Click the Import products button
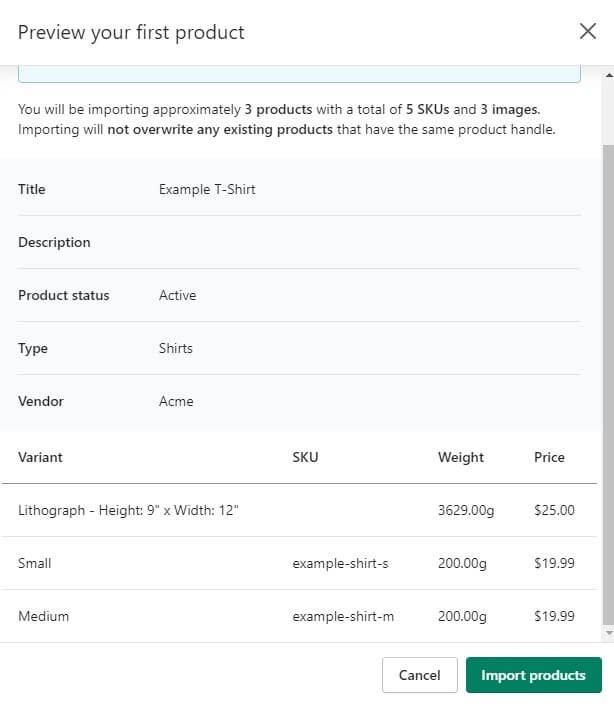Screen dimensions: 614x704 click(533, 675)
